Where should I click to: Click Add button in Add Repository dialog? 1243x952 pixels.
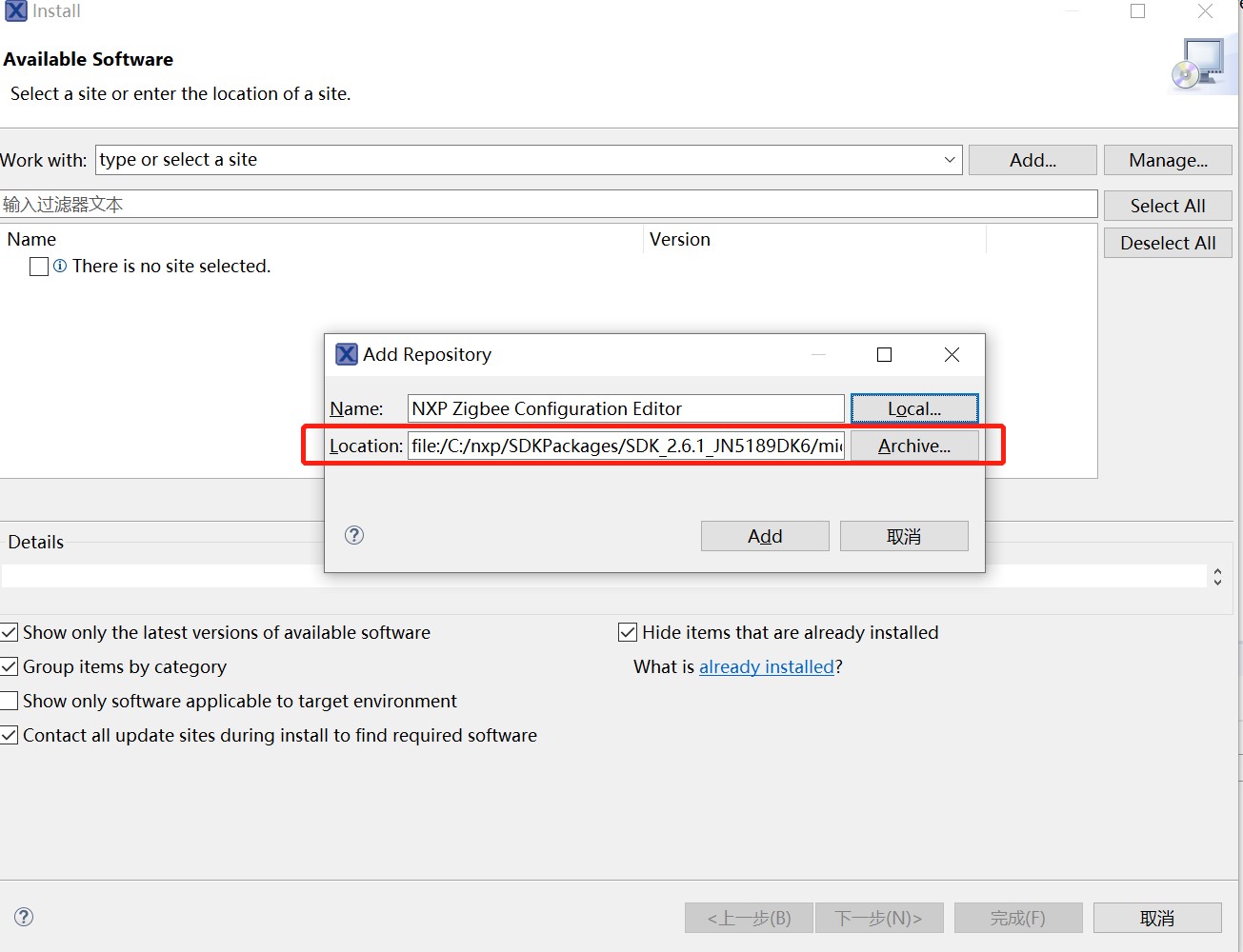point(765,536)
